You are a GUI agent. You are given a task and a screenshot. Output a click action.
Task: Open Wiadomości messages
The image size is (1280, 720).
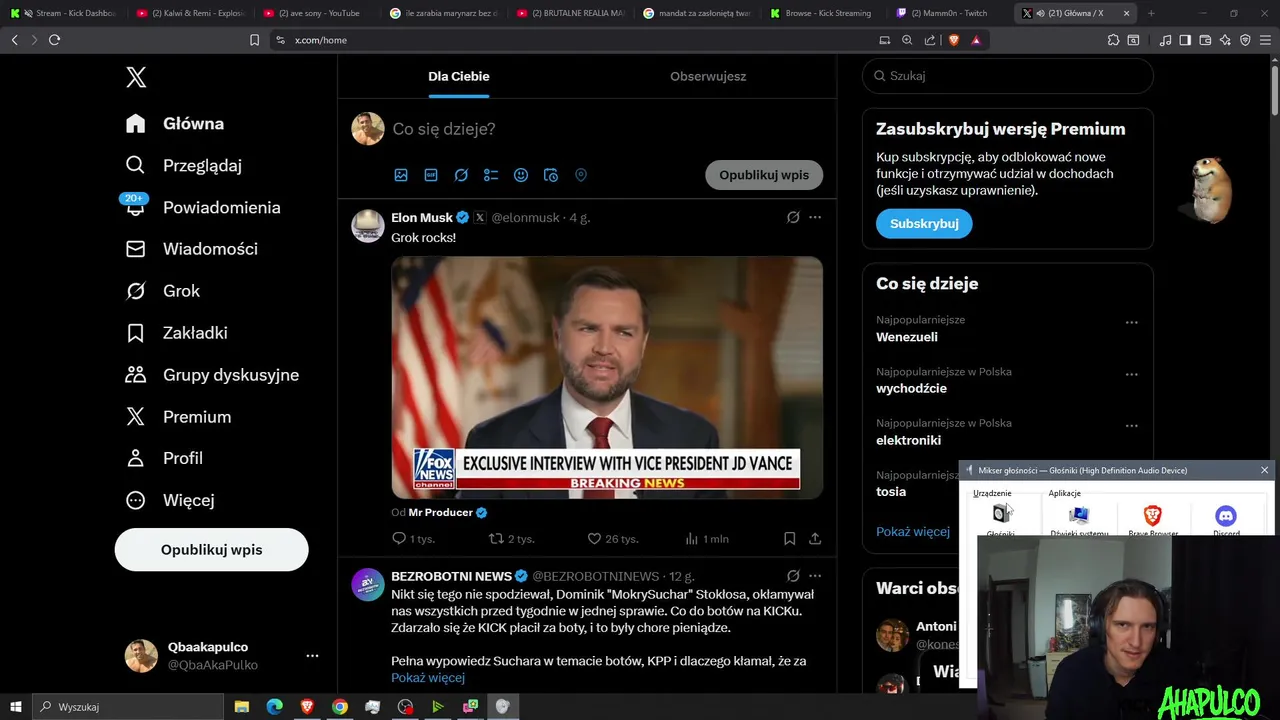192,249
